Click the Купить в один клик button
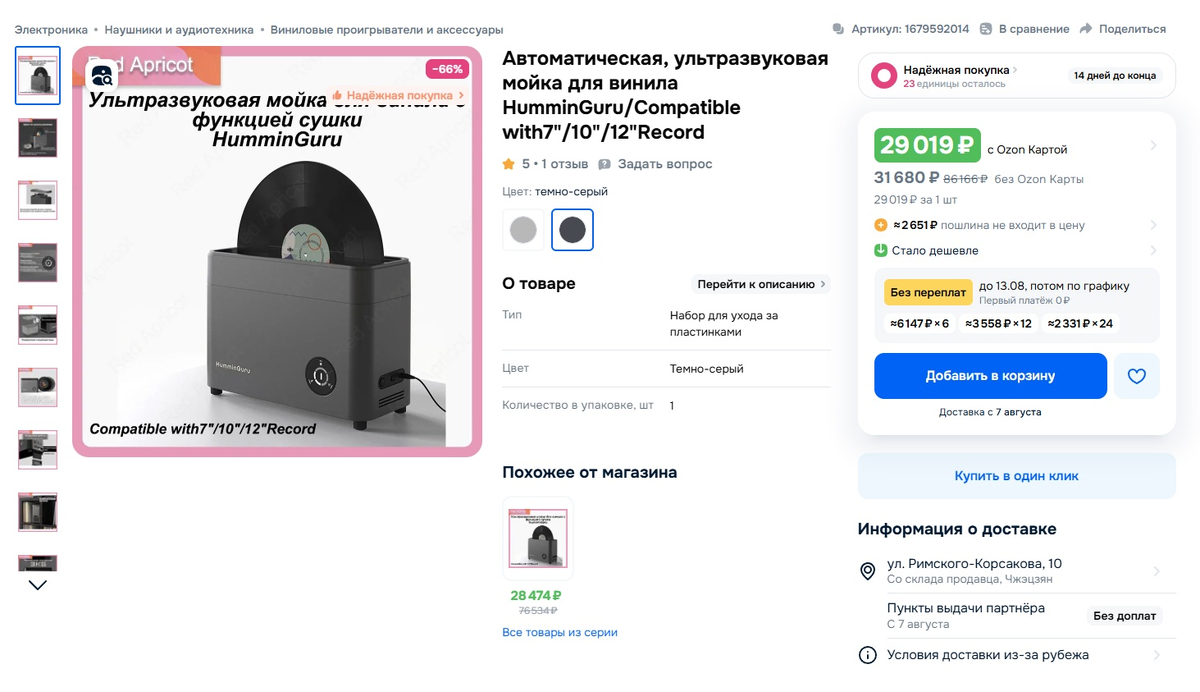The image size is (1200, 692). [x=1016, y=476]
